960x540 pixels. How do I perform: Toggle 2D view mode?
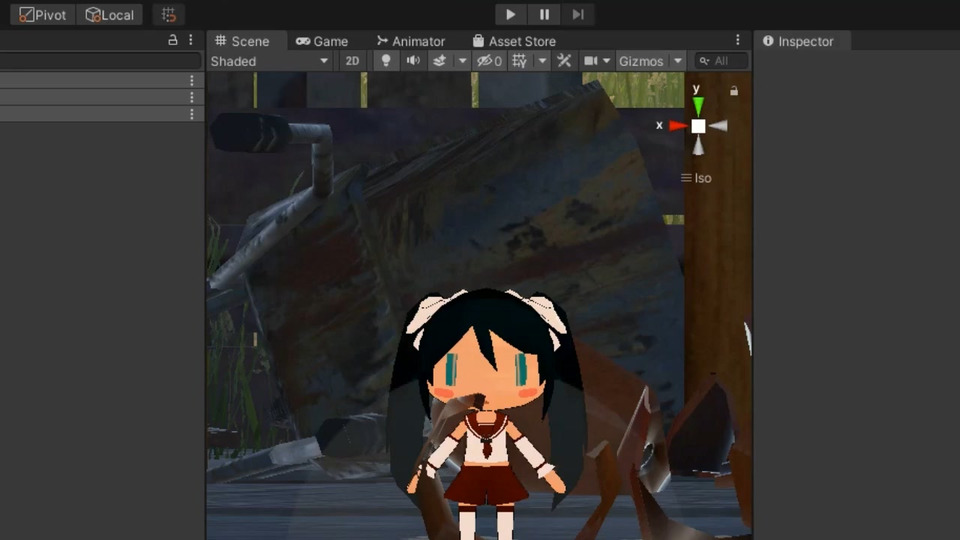click(x=352, y=61)
